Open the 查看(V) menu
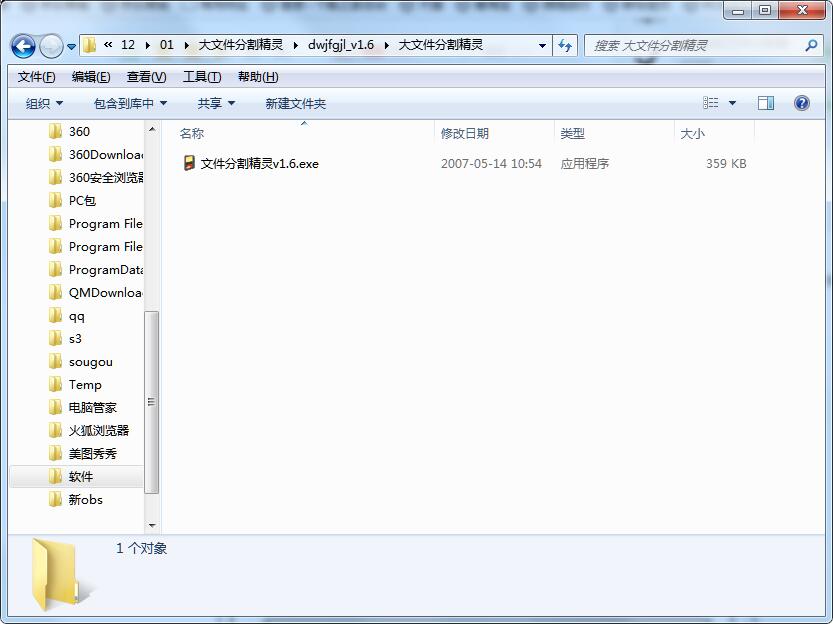Screen dimensions: 833x624 146,77
